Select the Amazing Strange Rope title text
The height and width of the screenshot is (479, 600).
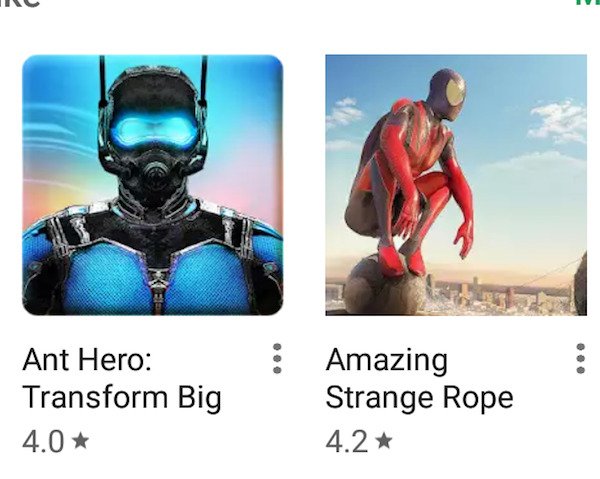[x=419, y=379]
